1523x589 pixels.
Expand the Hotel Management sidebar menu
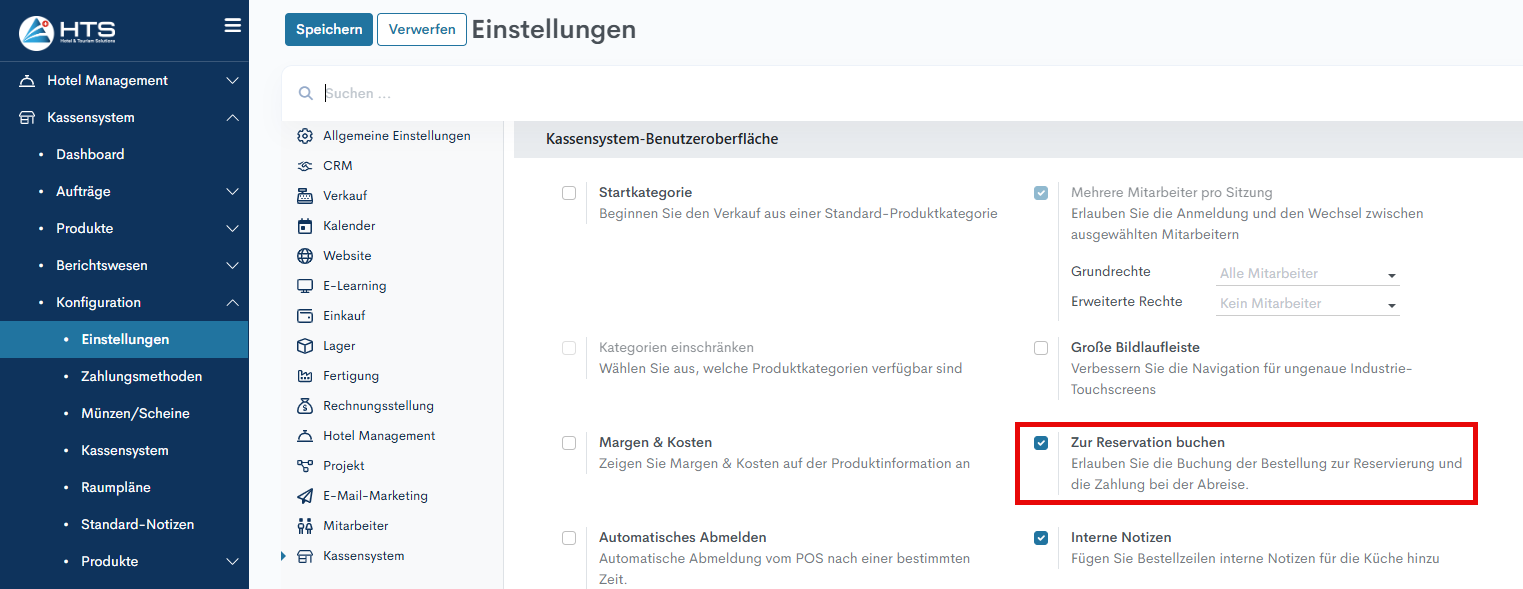[x=124, y=81]
